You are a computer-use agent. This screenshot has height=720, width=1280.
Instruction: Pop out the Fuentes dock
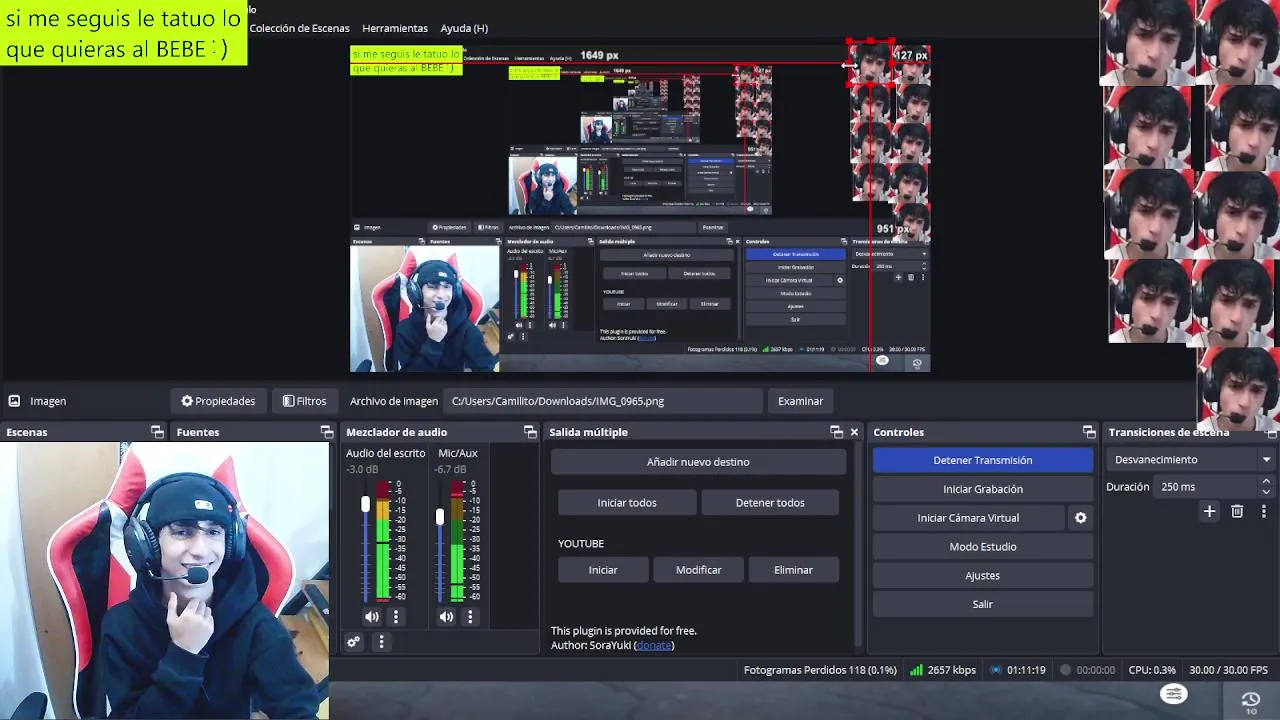point(326,432)
